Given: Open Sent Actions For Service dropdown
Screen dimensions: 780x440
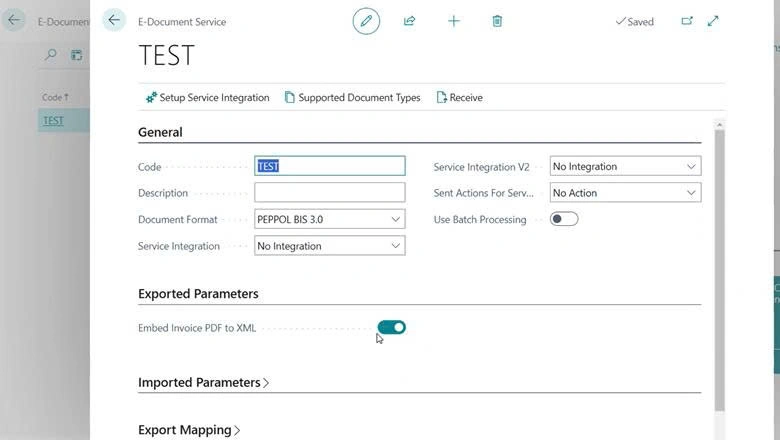Looking at the screenshot, I should pos(625,193).
